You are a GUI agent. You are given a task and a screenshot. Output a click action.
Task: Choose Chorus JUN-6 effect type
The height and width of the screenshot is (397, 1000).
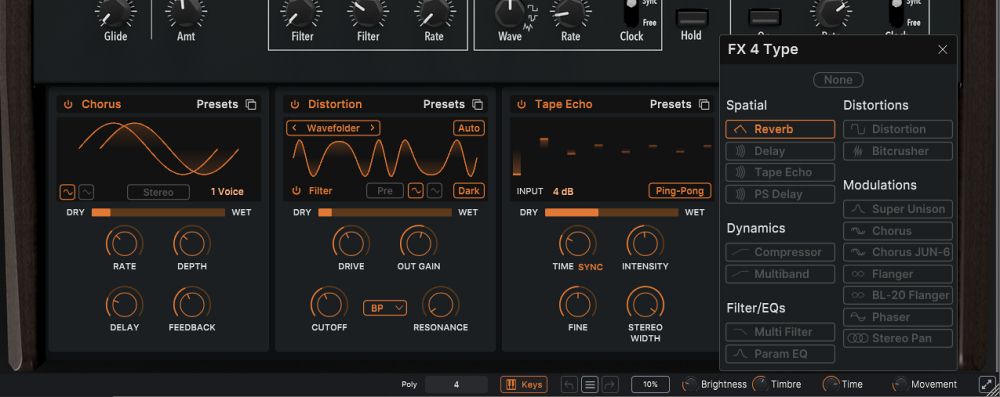898,252
